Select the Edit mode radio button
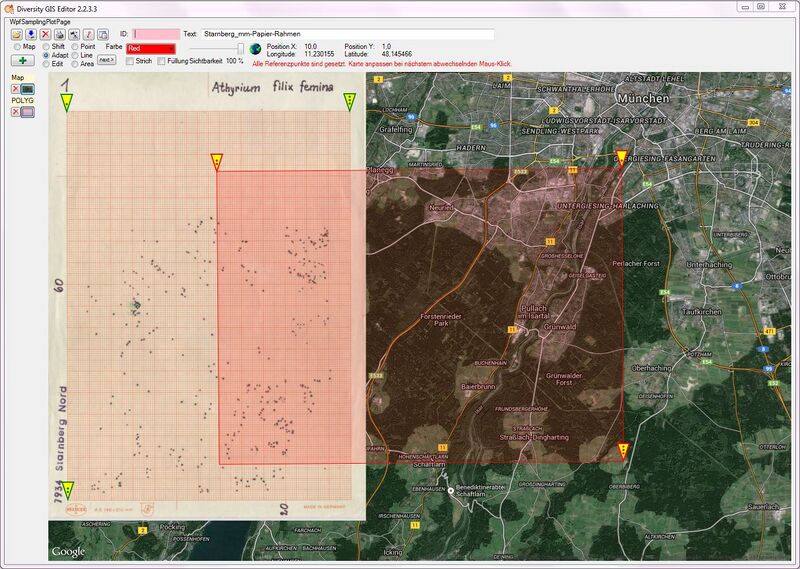 pyautogui.click(x=46, y=64)
